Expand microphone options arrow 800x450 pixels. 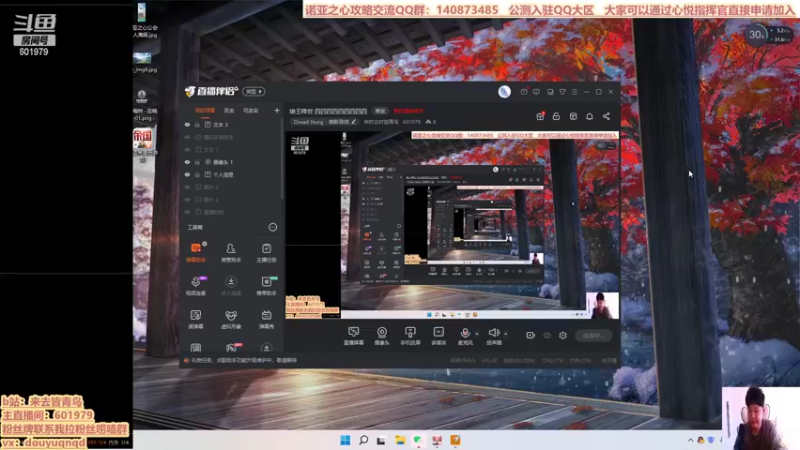(x=477, y=334)
